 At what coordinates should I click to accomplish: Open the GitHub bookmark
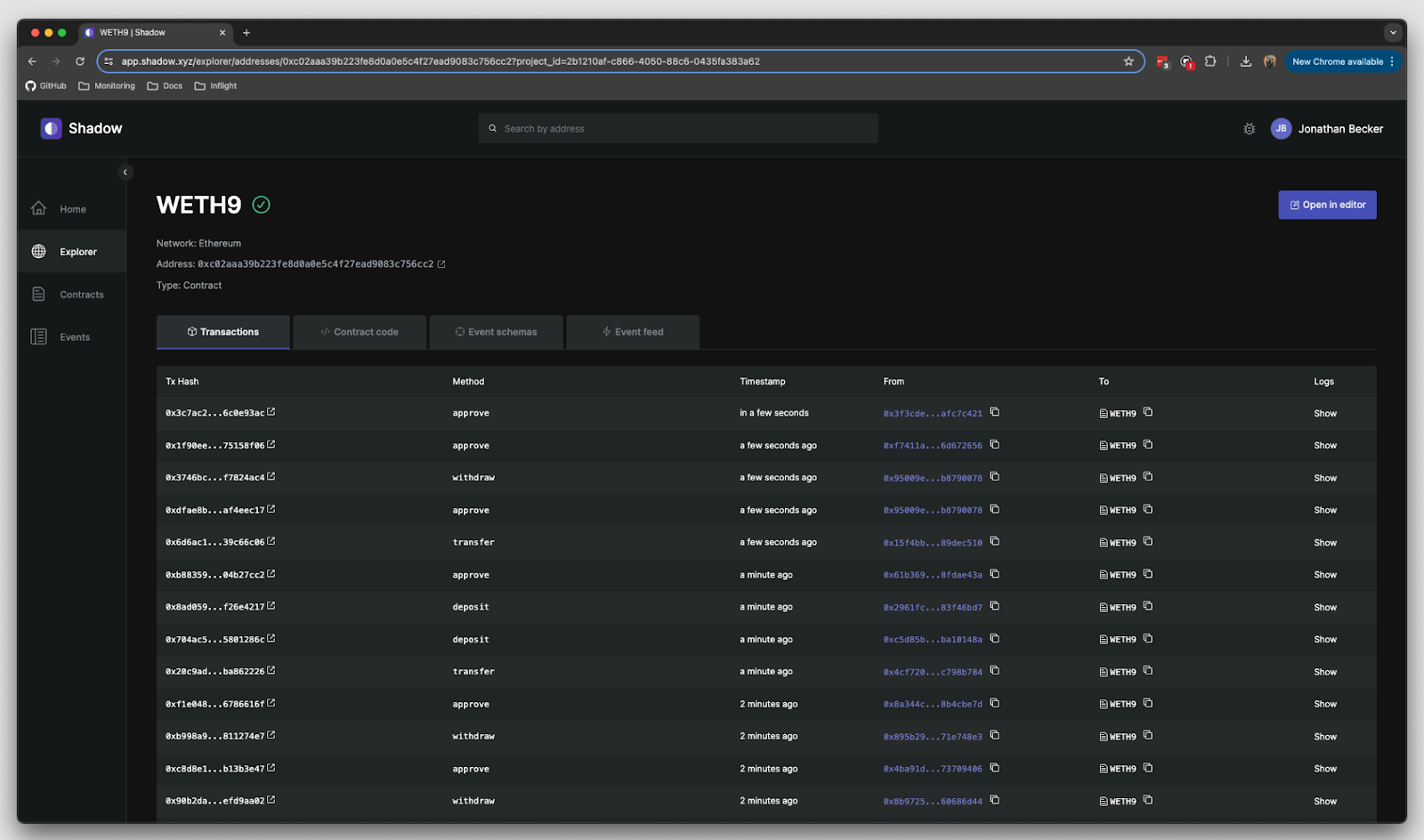tap(45, 86)
